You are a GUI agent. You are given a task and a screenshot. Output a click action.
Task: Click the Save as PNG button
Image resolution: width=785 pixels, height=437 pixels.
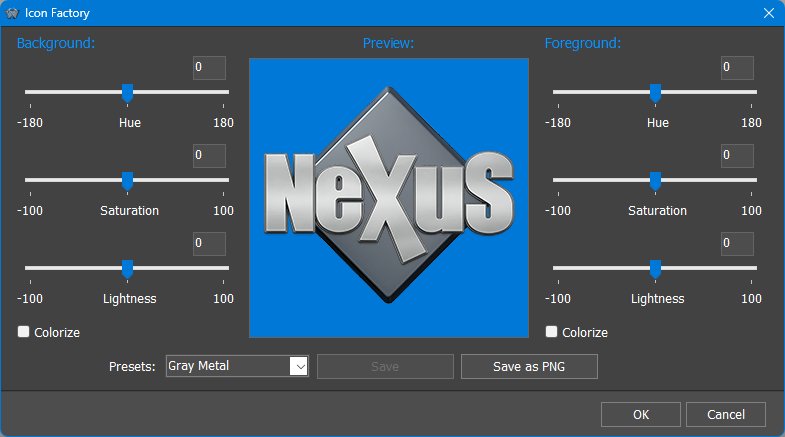pos(529,366)
